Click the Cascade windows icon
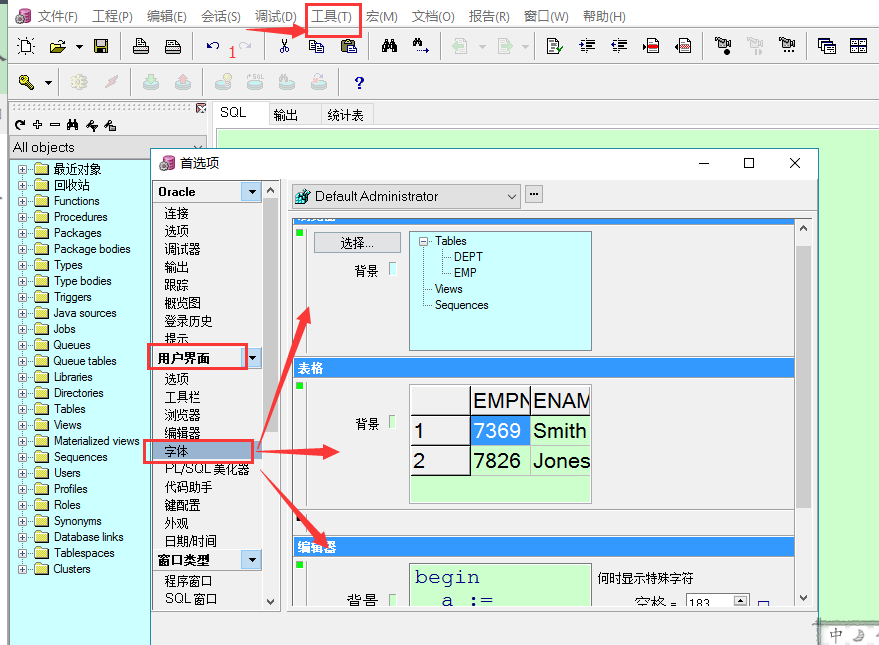This screenshot has height=645, width=879. [x=826, y=46]
